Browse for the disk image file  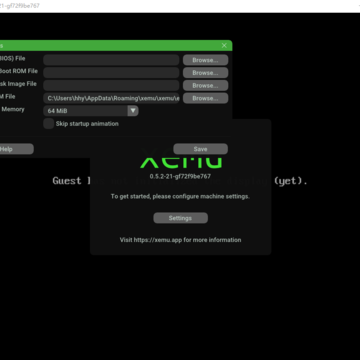pyautogui.click(x=205, y=85)
